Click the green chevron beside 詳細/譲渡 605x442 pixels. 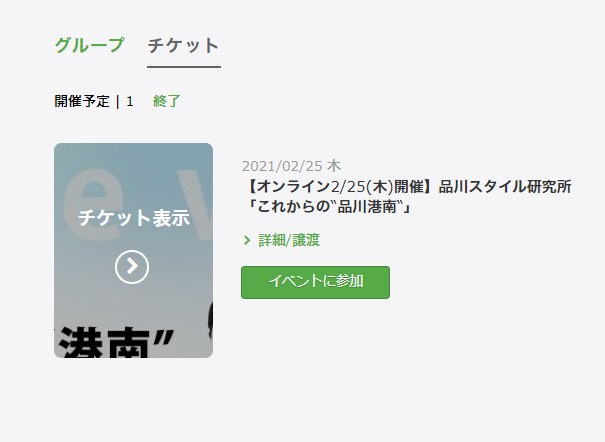[247, 241]
